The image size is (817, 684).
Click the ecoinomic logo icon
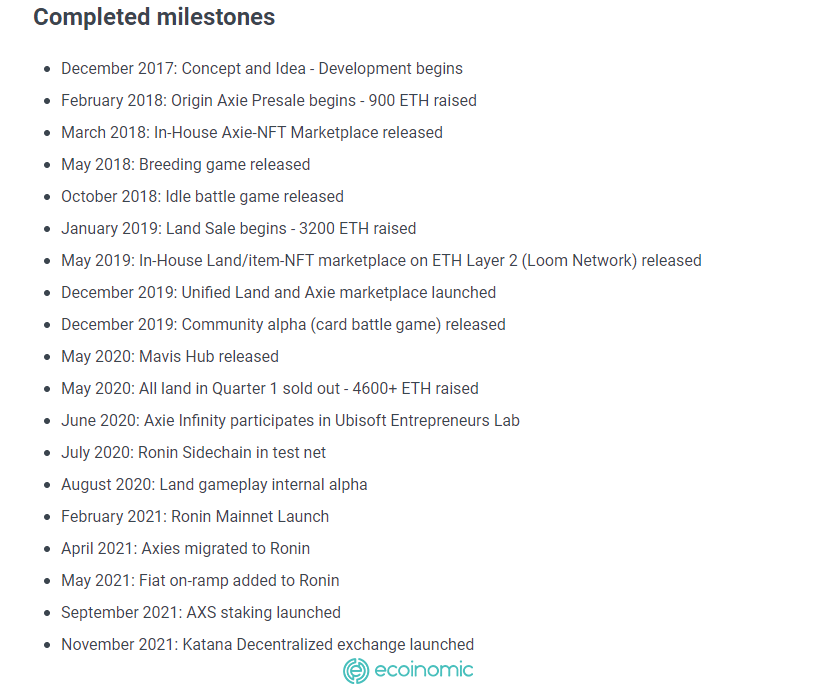point(356,670)
